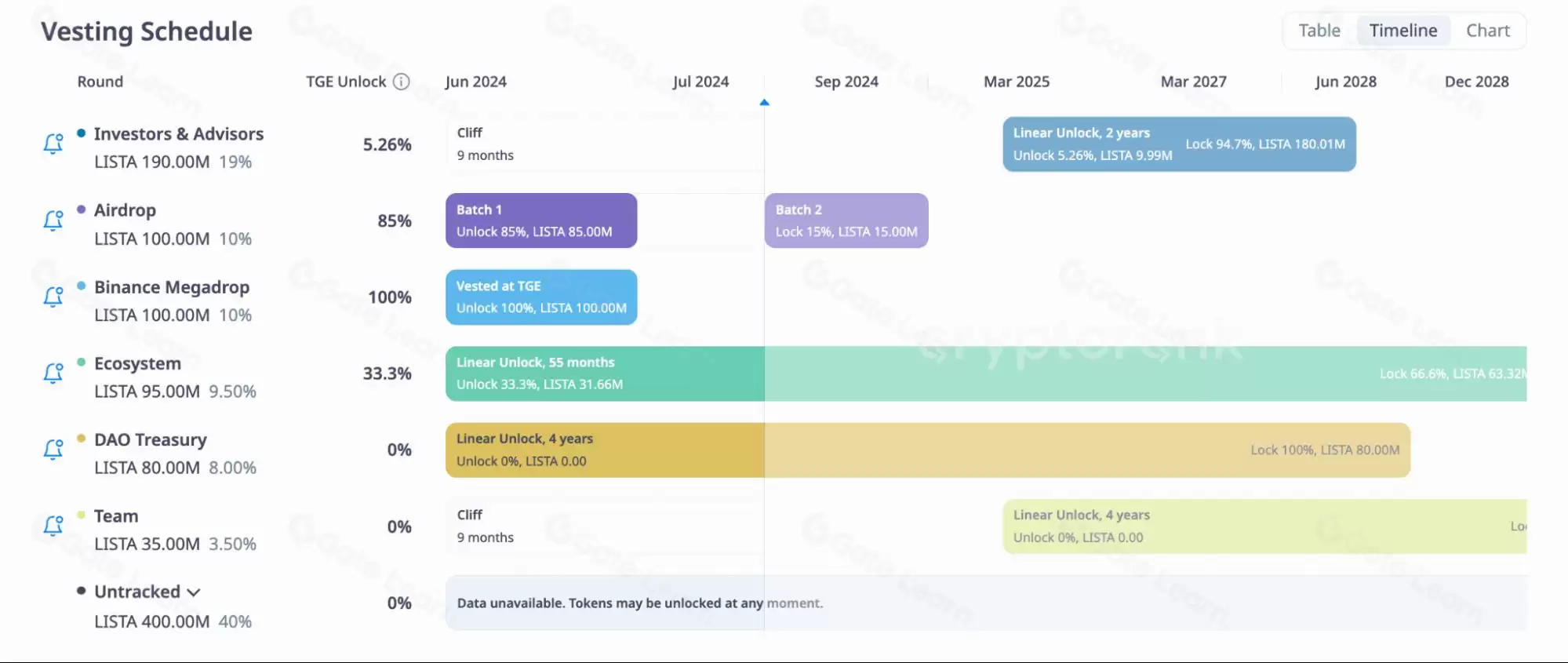Expand the Untracked round chevron
This screenshot has width=1568, height=663.
tap(194, 592)
